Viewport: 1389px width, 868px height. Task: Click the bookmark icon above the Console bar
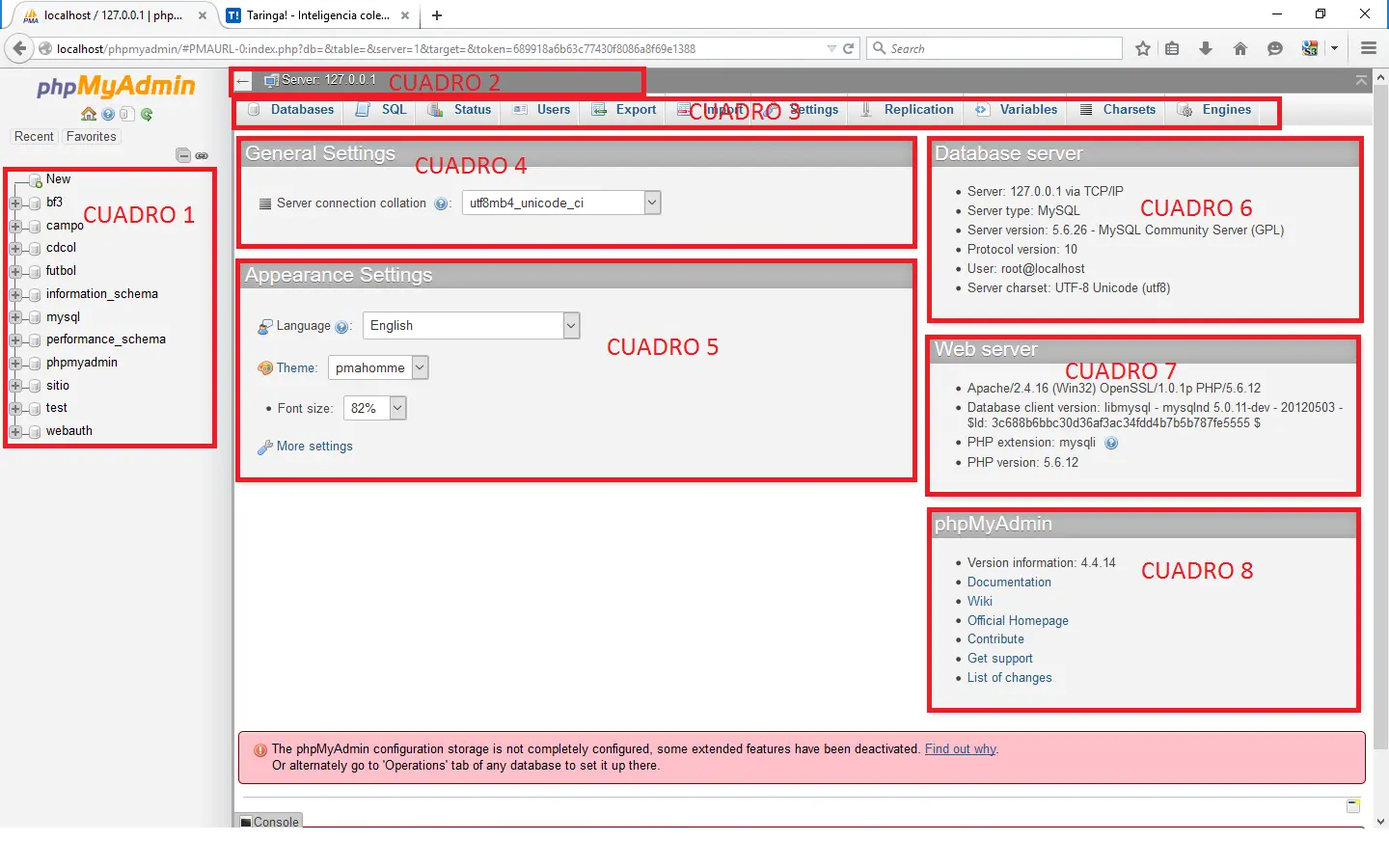(x=1353, y=805)
